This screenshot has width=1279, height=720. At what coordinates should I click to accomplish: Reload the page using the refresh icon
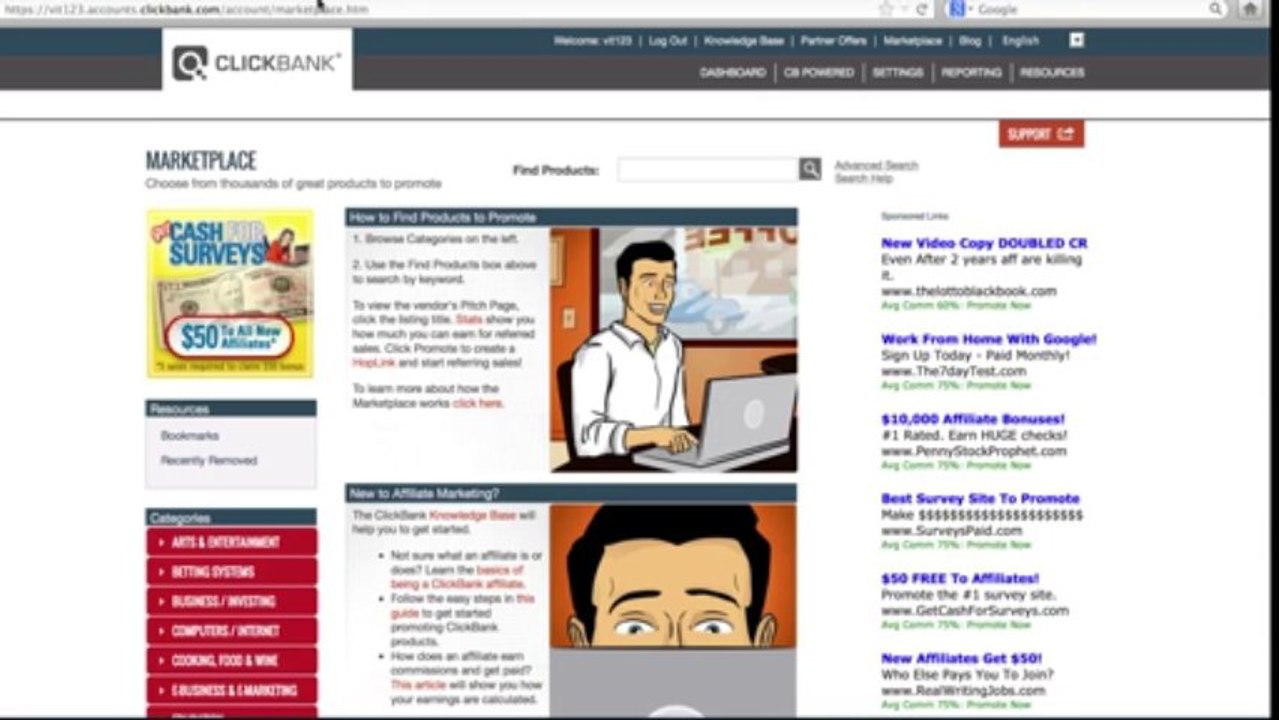click(x=921, y=9)
